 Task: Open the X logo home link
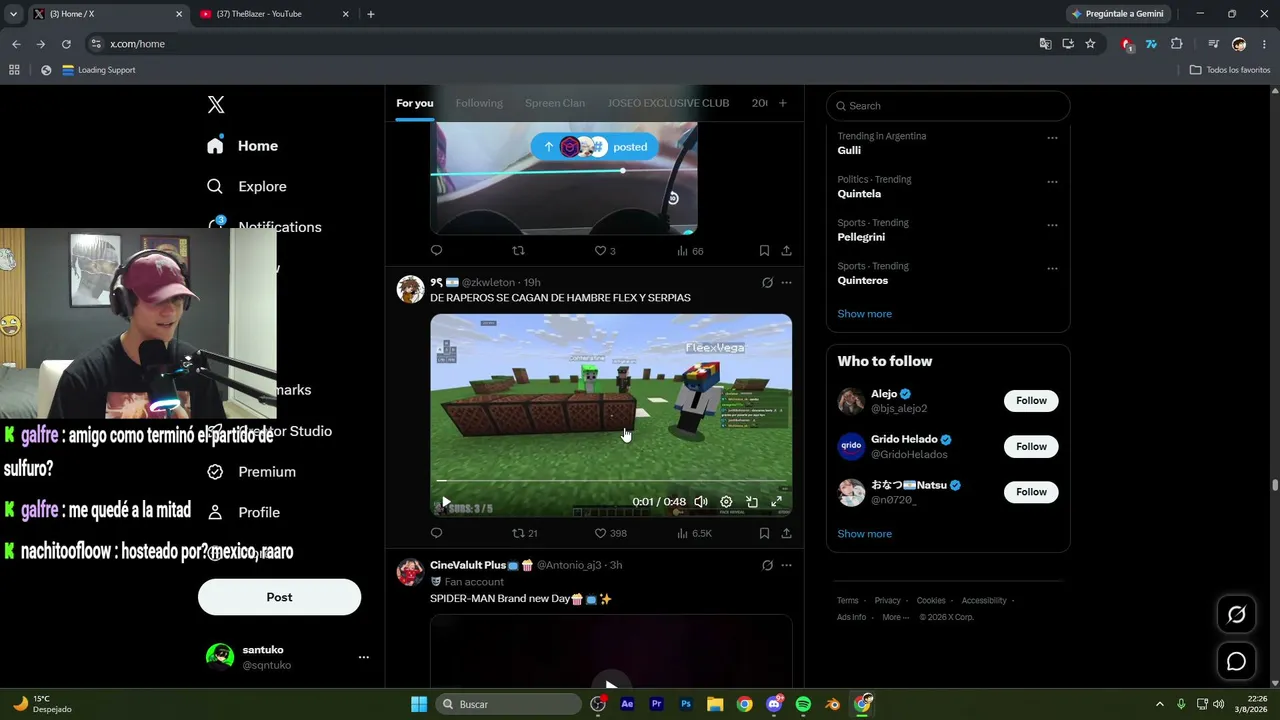tap(216, 105)
